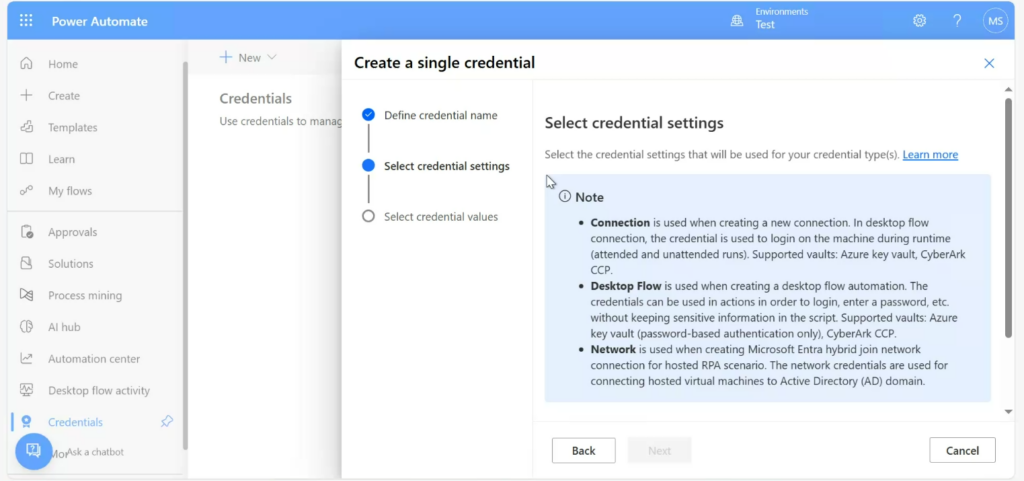Open Automation center in the navigation
Viewport: 1024px width, 481px height.
click(94, 358)
